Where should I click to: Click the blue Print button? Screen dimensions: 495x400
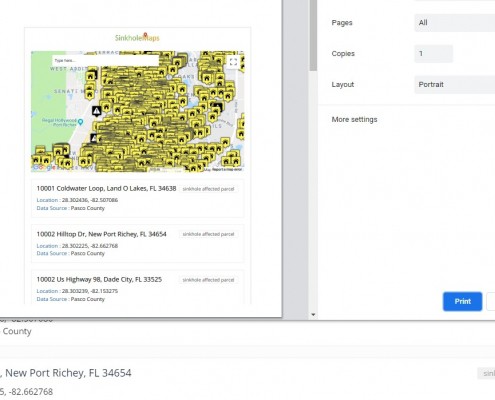(x=462, y=301)
